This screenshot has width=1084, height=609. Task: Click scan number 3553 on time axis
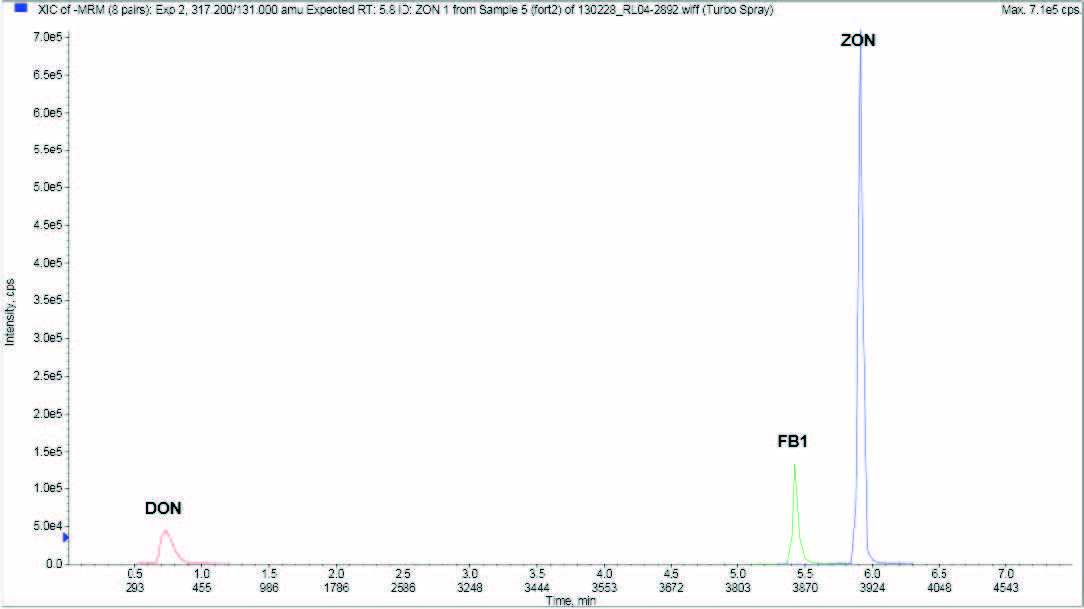pyautogui.click(x=604, y=588)
